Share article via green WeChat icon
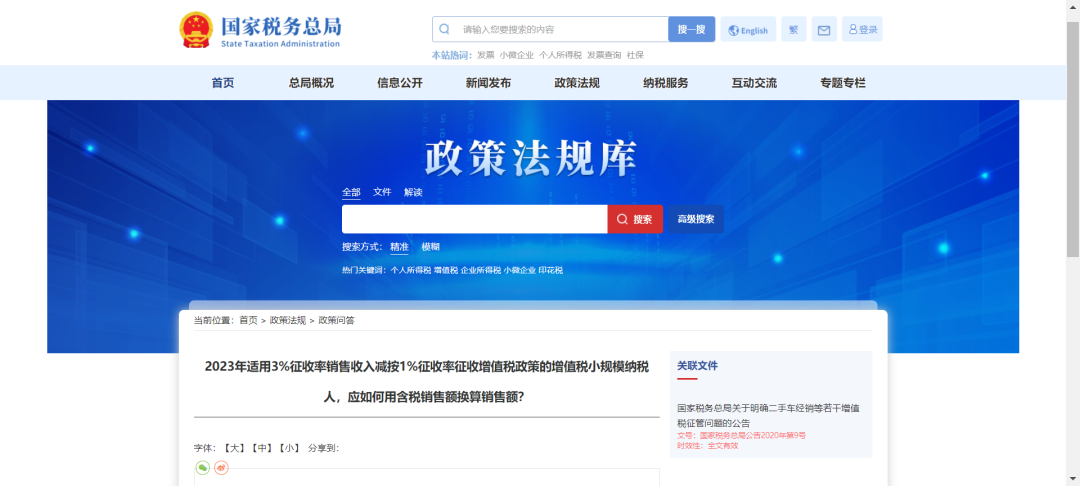This screenshot has height=486, width=1080. click(x=202, y=467)
